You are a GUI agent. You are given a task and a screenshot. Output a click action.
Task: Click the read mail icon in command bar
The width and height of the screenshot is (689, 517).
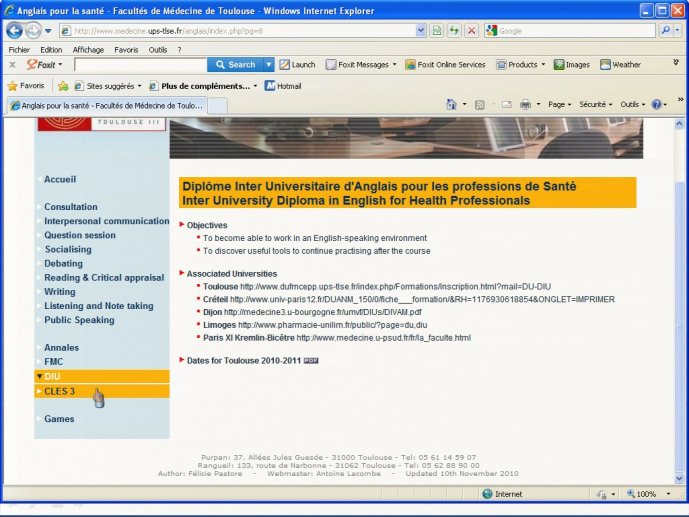pyautogui.click(x=507, y=105)
